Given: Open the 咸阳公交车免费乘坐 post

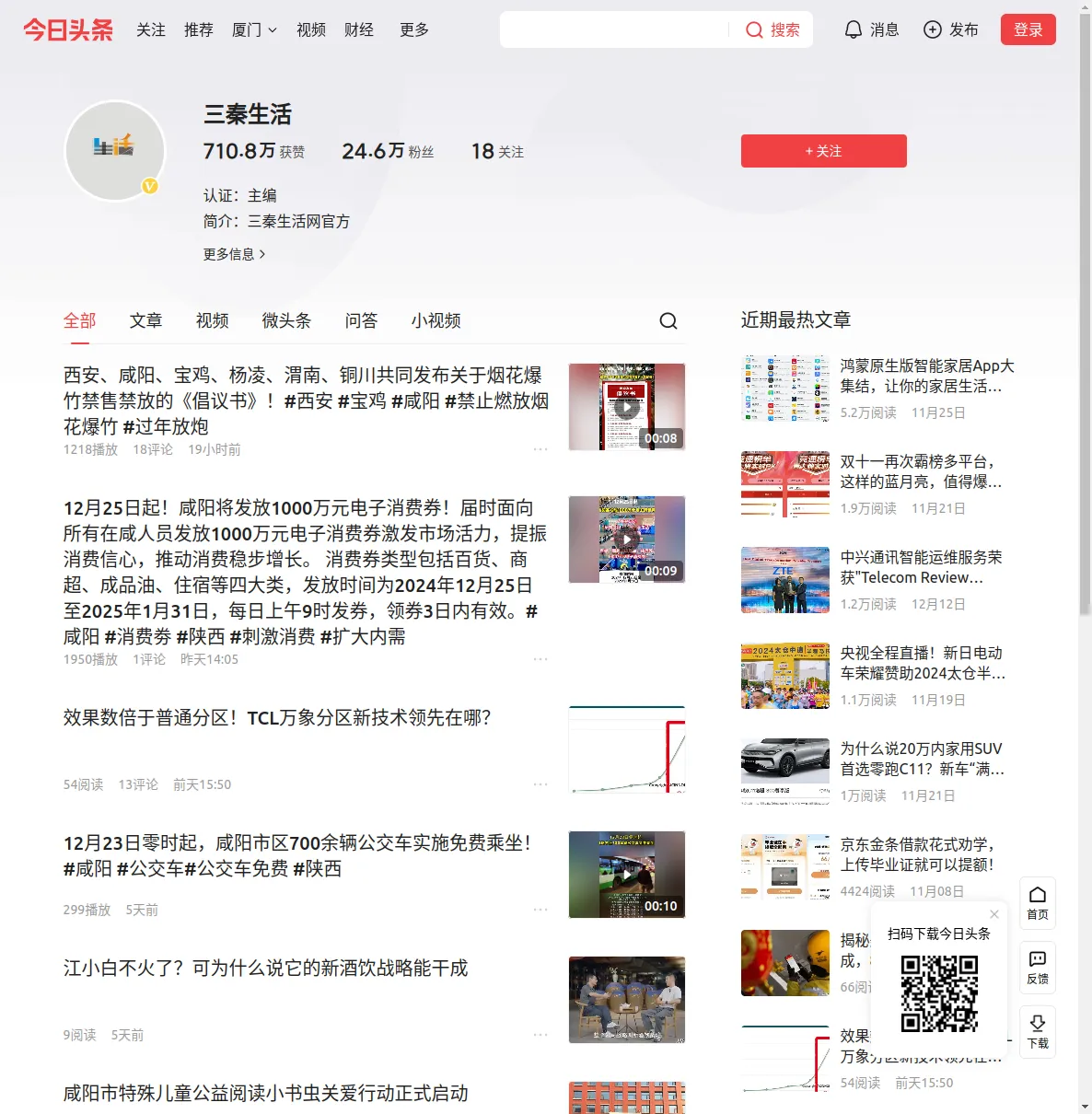Looking at the screenshot, I should pyautogui.click(x=297, y=855).
